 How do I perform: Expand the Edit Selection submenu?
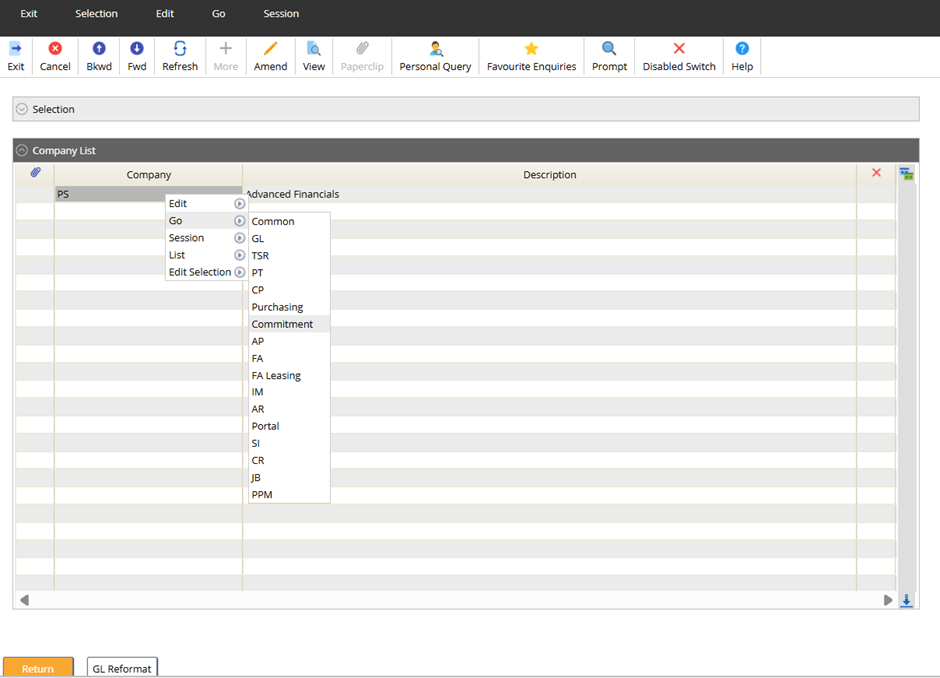tap(205, 272)
